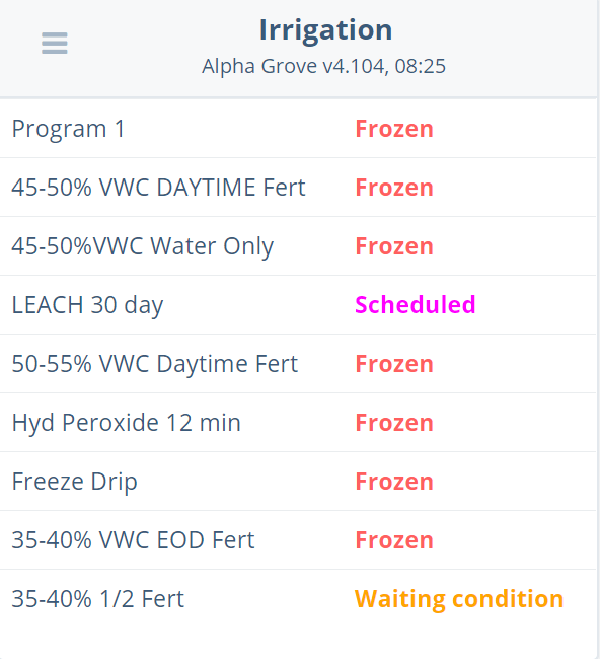Open the 35-40% 1/2 Fert program

click(97, 600)
